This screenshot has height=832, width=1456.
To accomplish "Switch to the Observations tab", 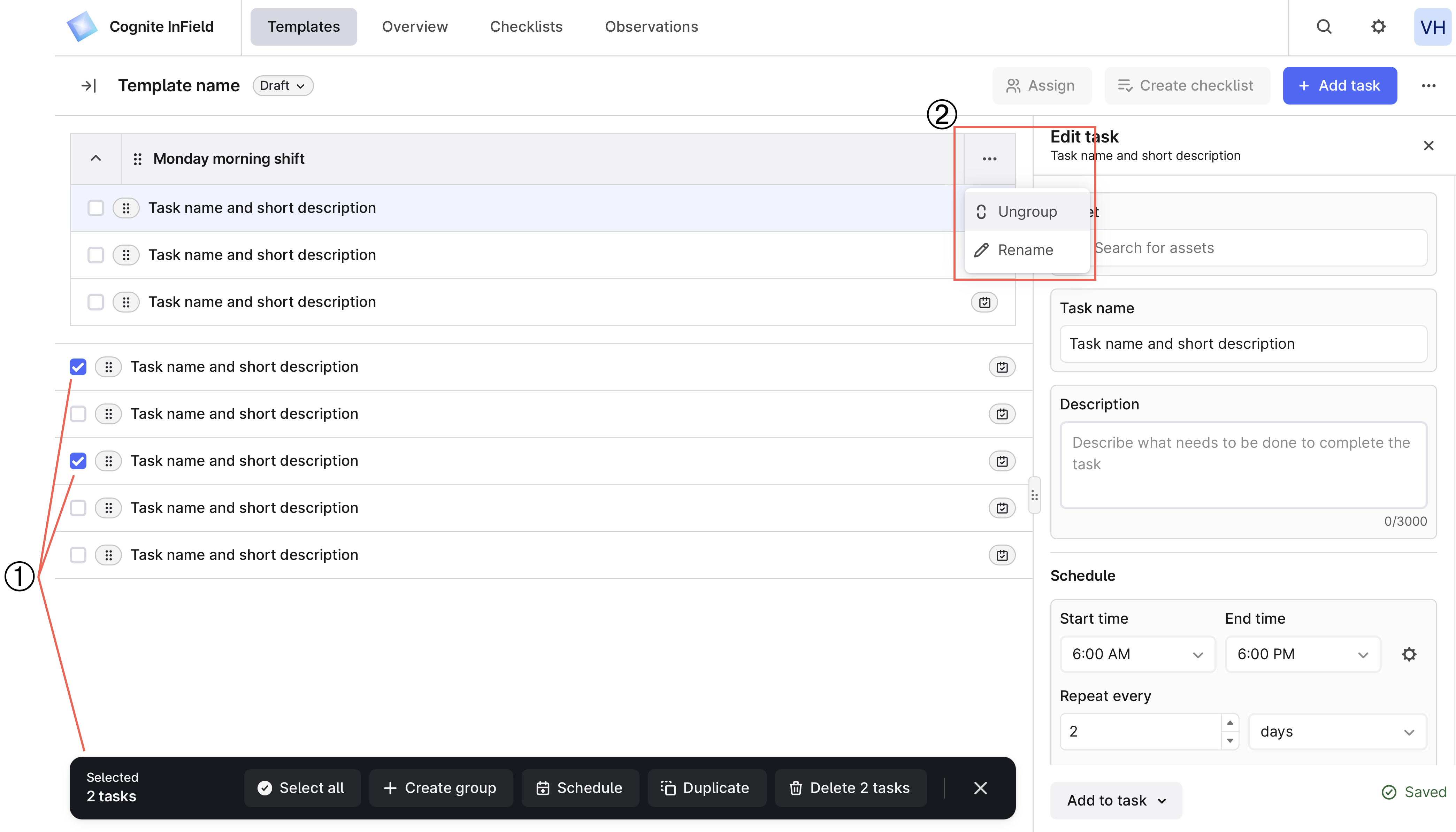I will pos(651,26).
